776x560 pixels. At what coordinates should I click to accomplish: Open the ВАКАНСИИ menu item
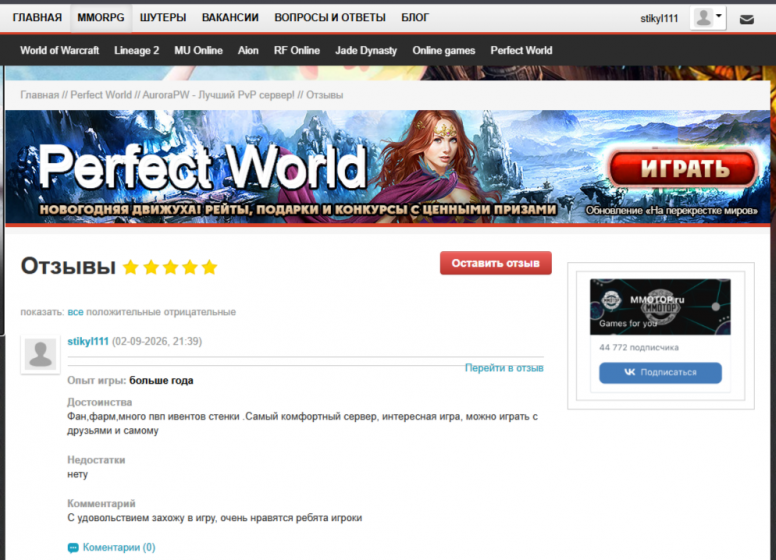coord(230,18)
